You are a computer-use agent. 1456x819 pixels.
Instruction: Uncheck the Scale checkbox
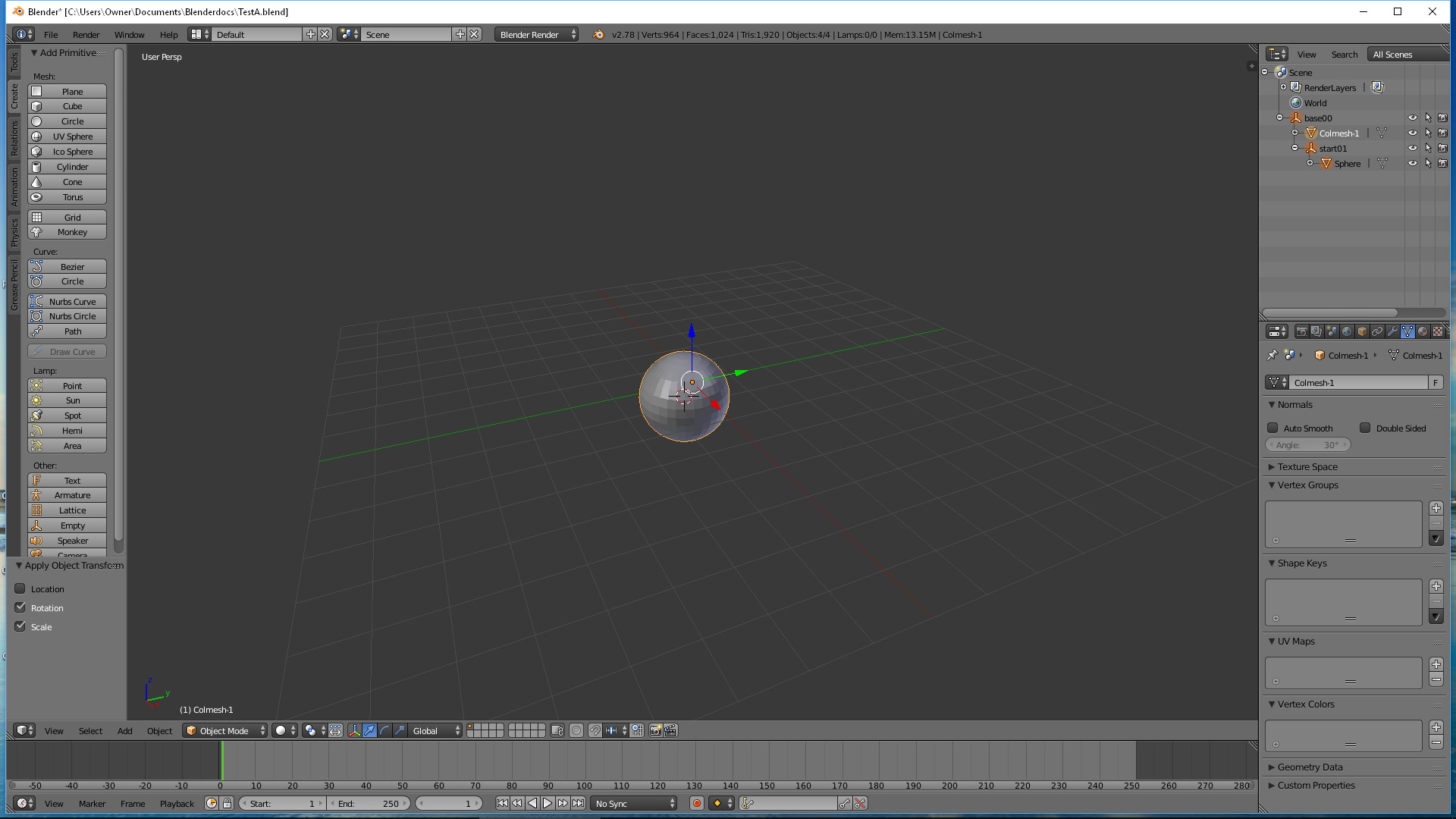[x=20, y=626]
